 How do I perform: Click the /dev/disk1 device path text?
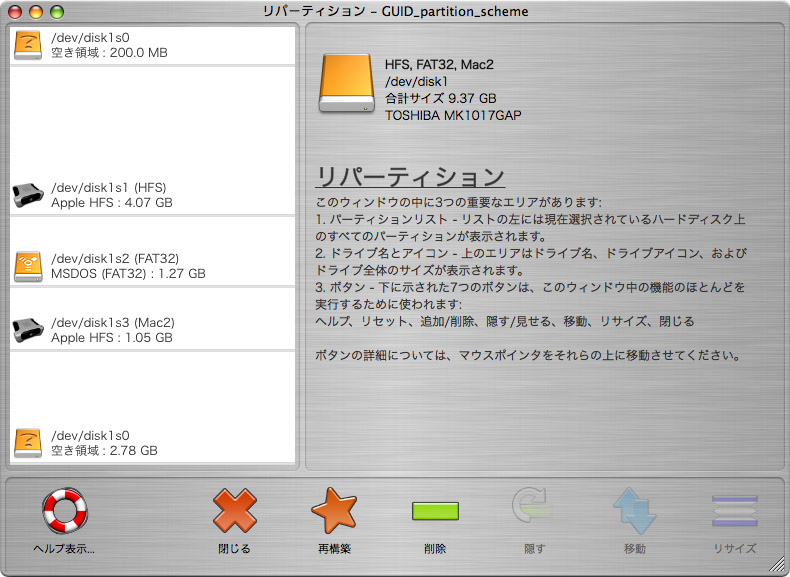416,82
